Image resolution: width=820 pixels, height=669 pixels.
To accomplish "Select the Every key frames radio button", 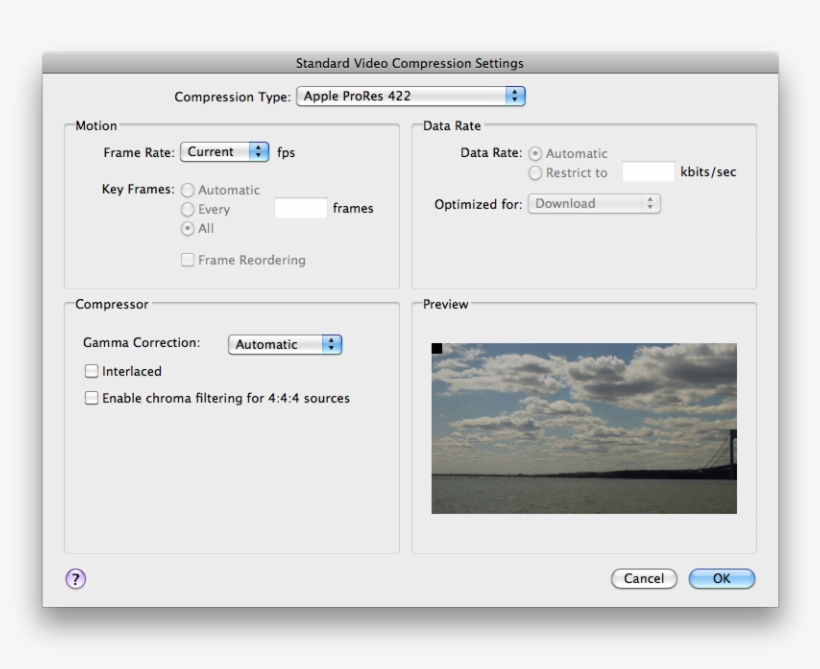I will tap(186, 209).
